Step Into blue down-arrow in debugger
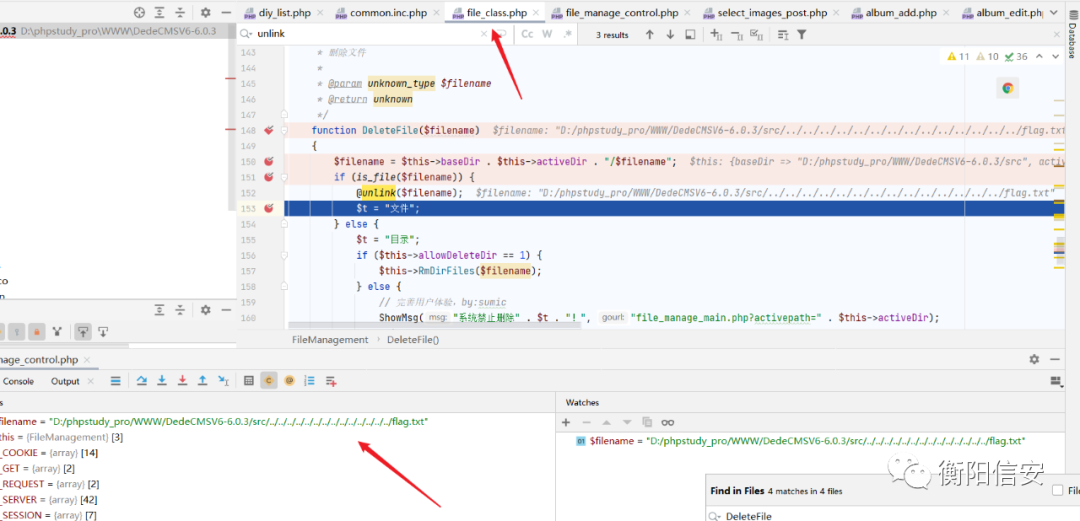Viewport: 1080px width, 521px height. coord(162,380)
